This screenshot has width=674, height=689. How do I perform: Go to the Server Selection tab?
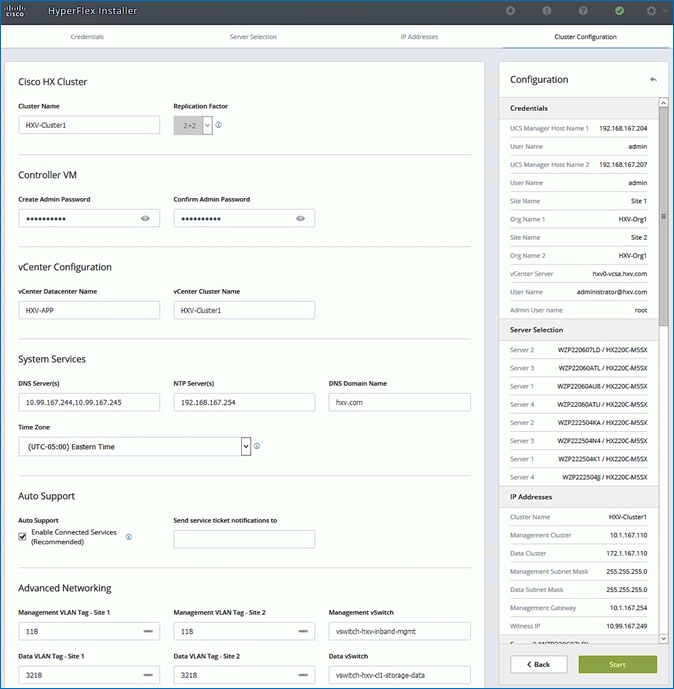[253, 37]
